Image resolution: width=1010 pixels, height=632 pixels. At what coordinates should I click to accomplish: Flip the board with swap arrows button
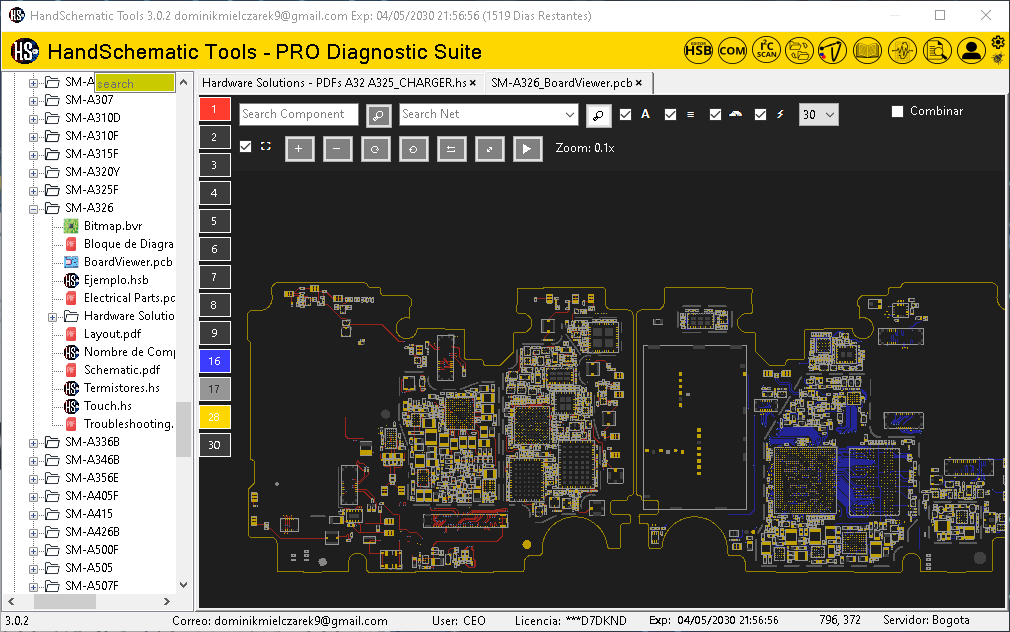click(451, 149)
